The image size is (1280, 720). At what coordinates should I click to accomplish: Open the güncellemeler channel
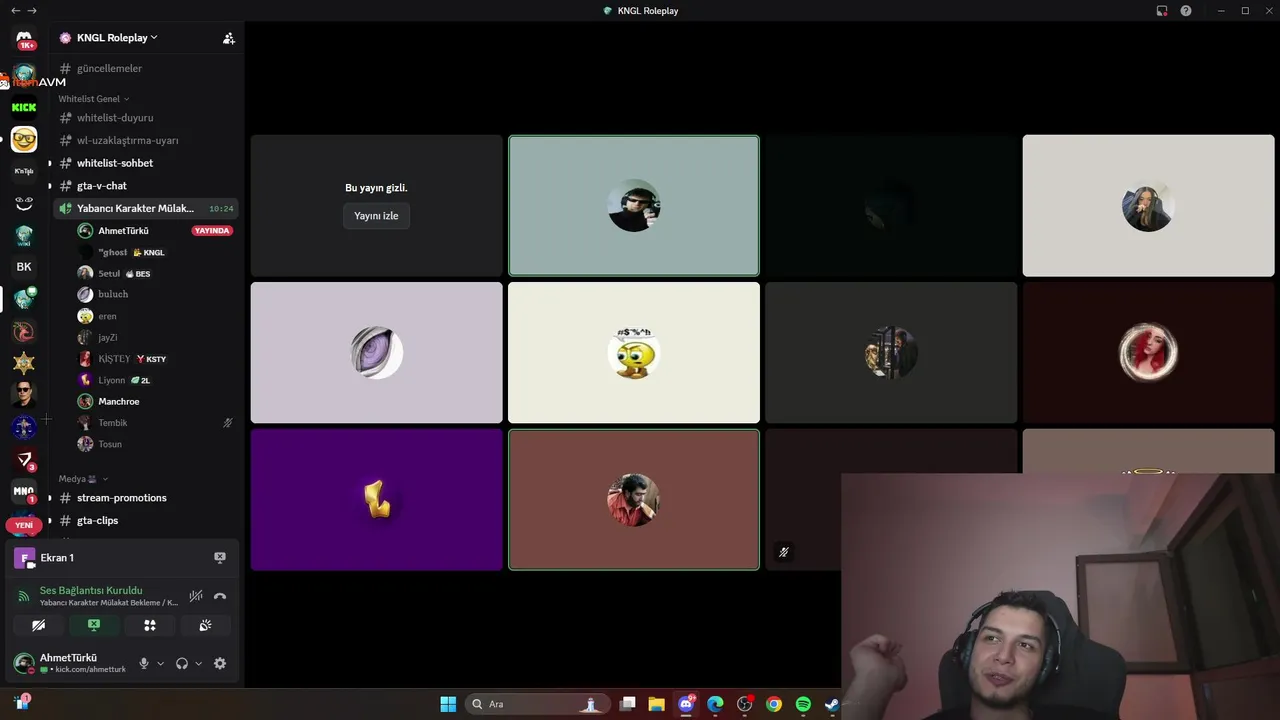147,68
